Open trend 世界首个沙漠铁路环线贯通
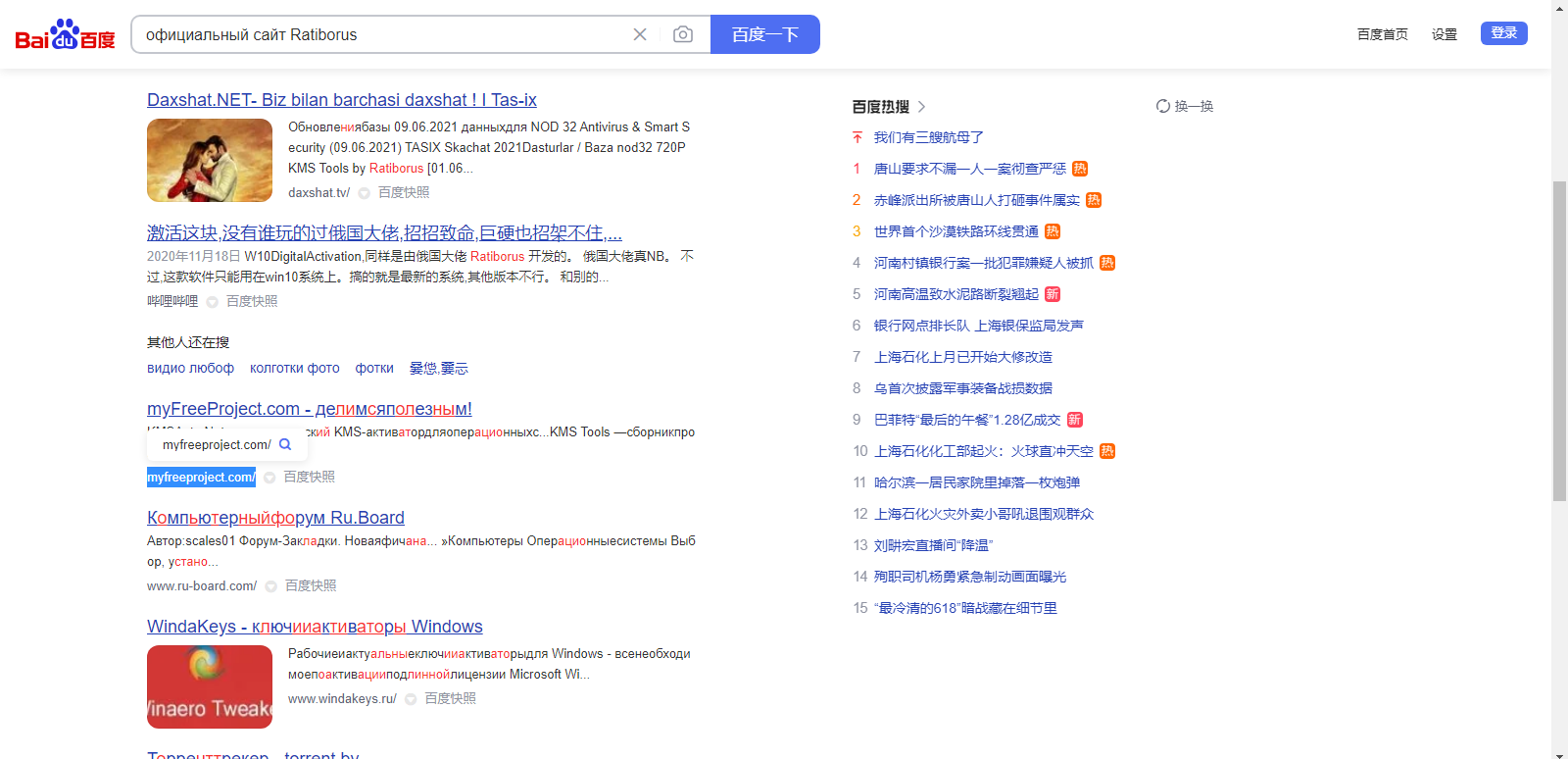1568x759 pixels. point(956,231)
